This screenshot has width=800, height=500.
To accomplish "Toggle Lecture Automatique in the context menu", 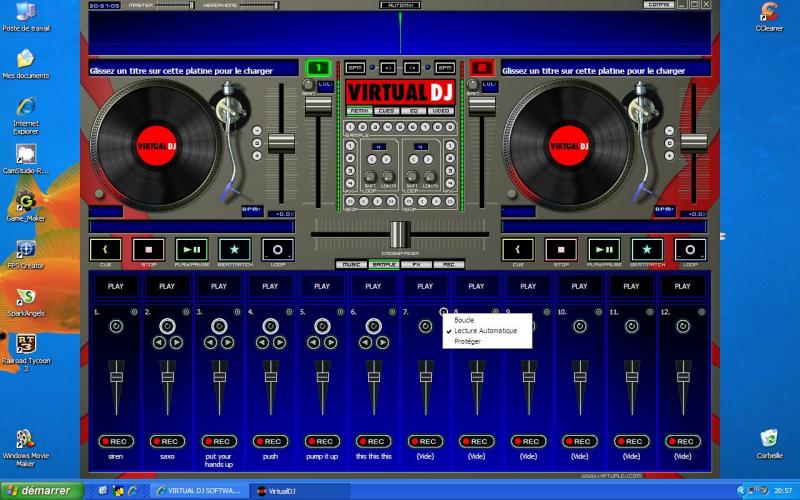I will 486,330.
